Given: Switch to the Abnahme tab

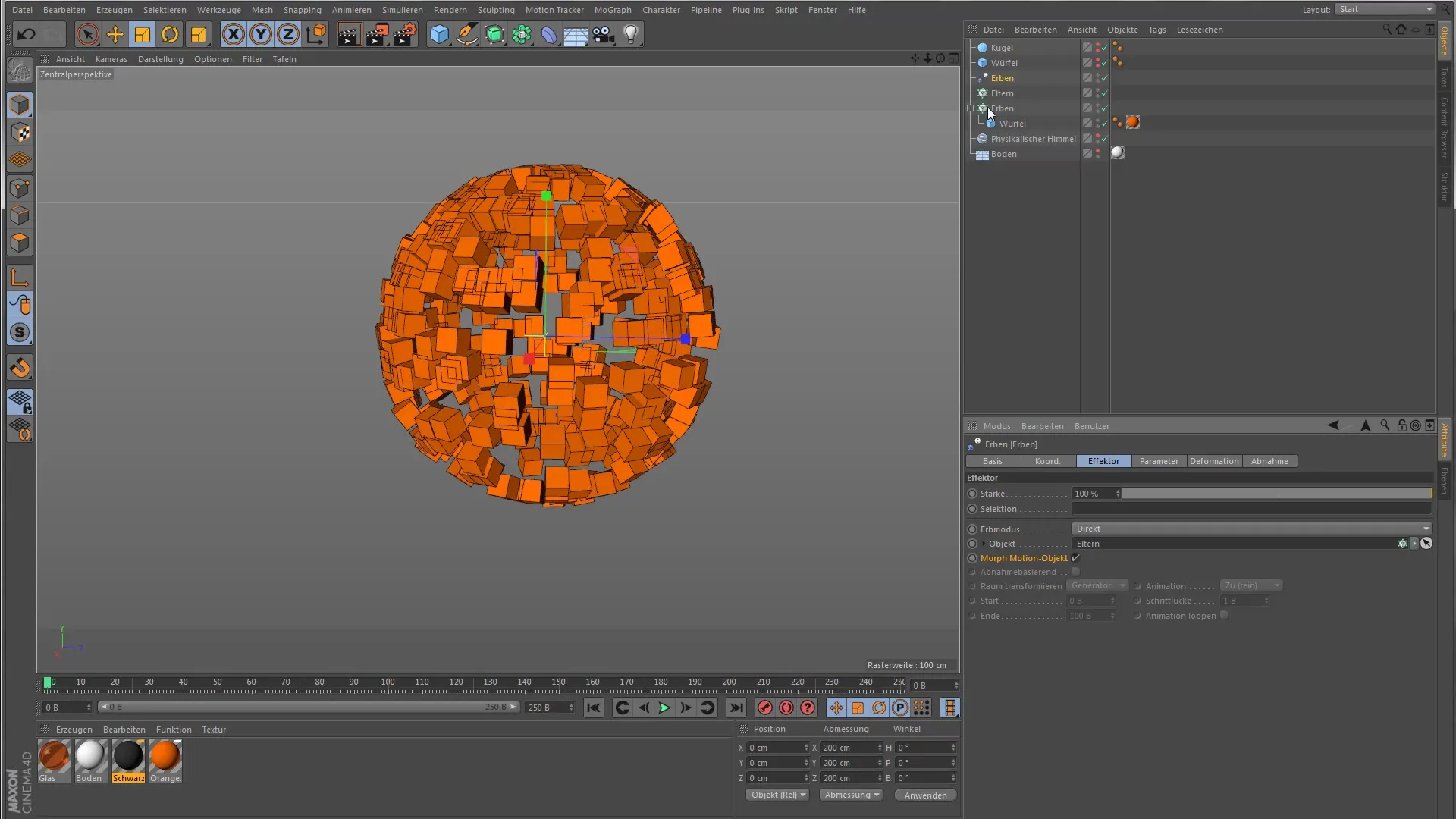Looking at the screenshot, I should click(1269, 461).
